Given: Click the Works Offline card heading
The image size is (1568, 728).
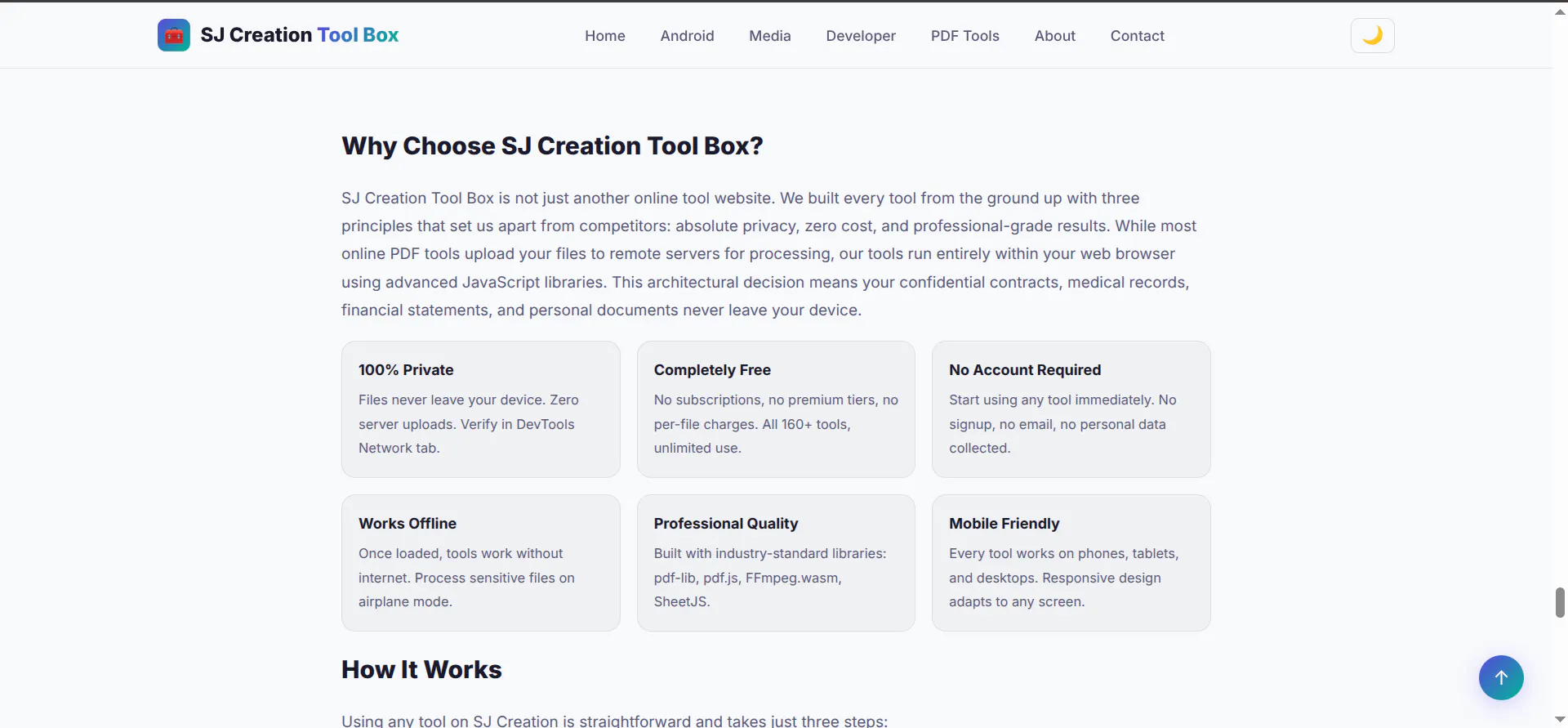Looking at the screenshot, I should click(x=408, y=524).
